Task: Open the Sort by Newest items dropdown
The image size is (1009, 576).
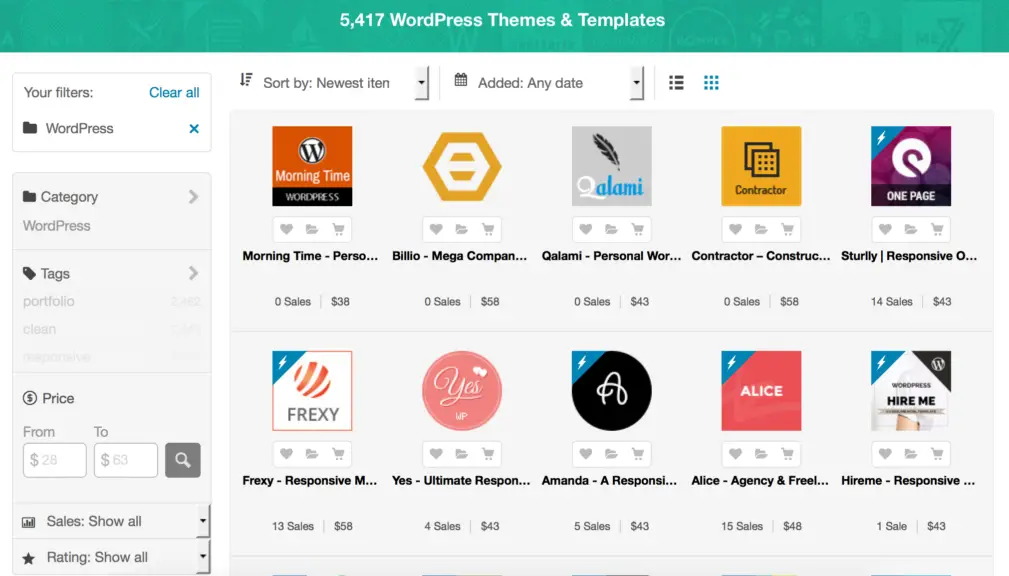Action: pos(332,83)
